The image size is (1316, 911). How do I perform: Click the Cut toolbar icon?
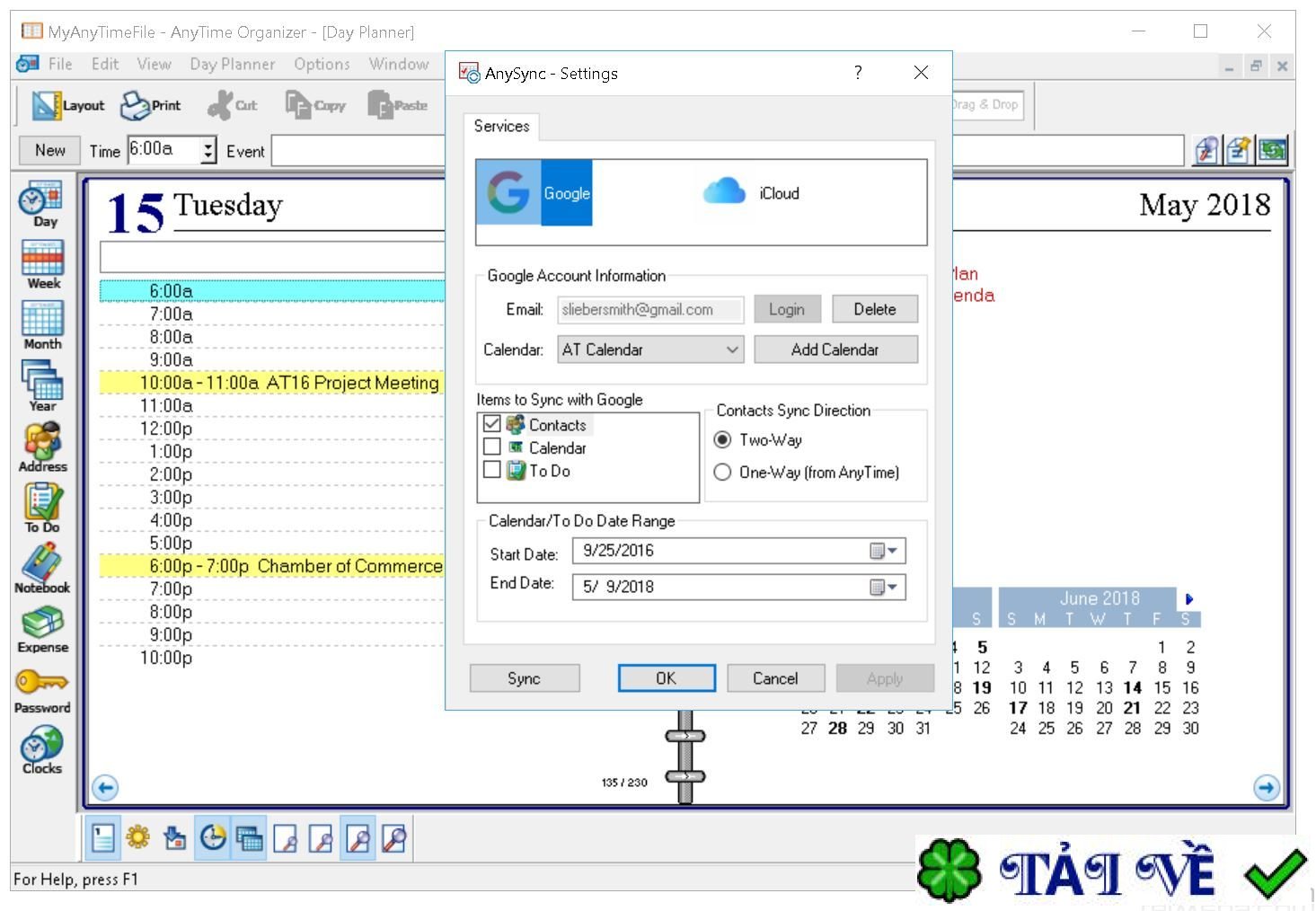click(x=232, y=105)
